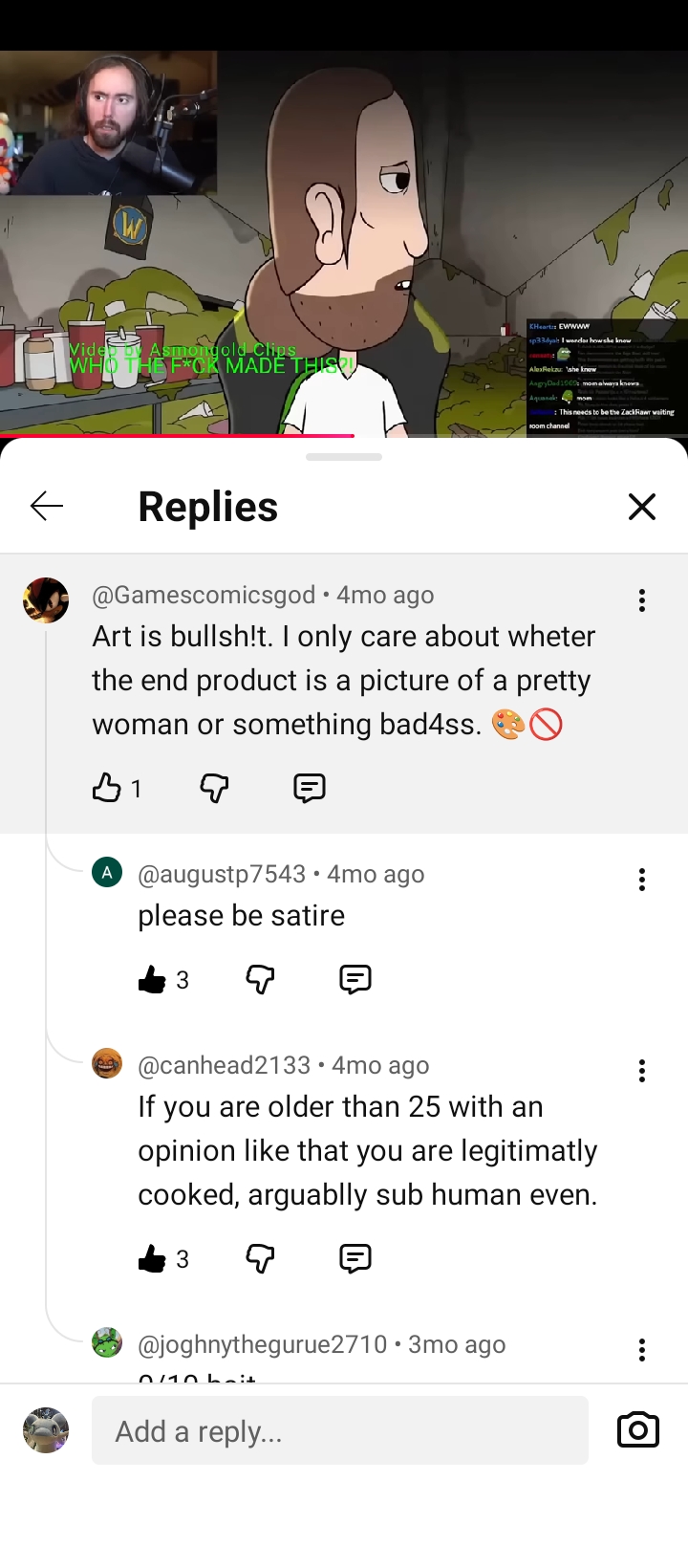Click the Add a reply field
688x1568 pixels.
pos(339,1430)
